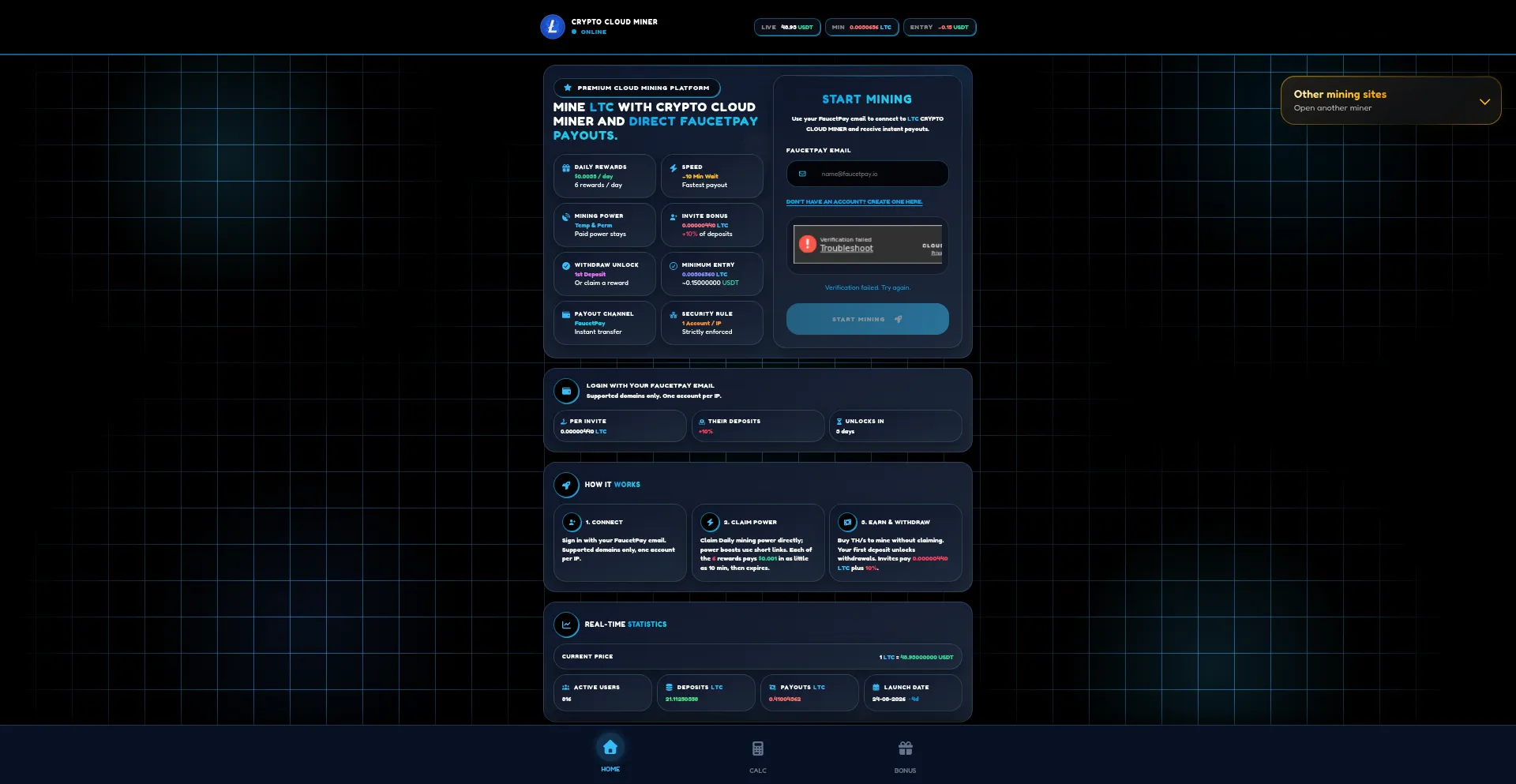Image resolution: width=1516 pixels, height=784 pixels.
Task: Focus the FaucetPay email input field
Action: [868, 174]
